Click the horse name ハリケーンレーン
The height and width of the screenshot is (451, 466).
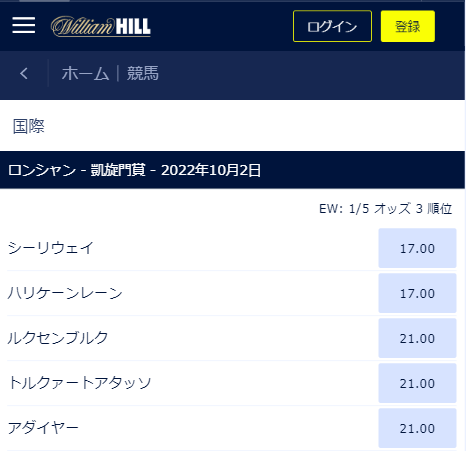point(65,293)
